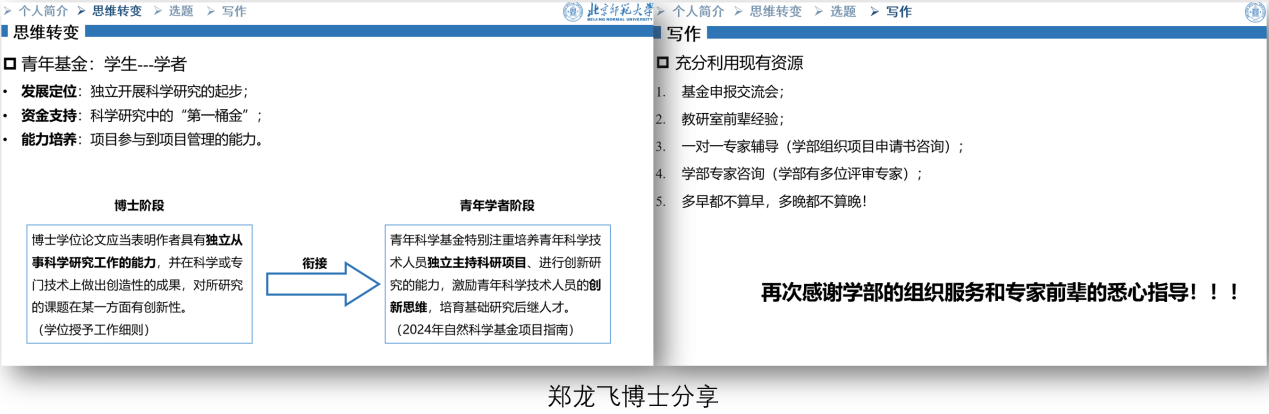
Task: Click the square bullet before 充分利用现有资源
Action: pyautogui.click(x=663, y=63)
